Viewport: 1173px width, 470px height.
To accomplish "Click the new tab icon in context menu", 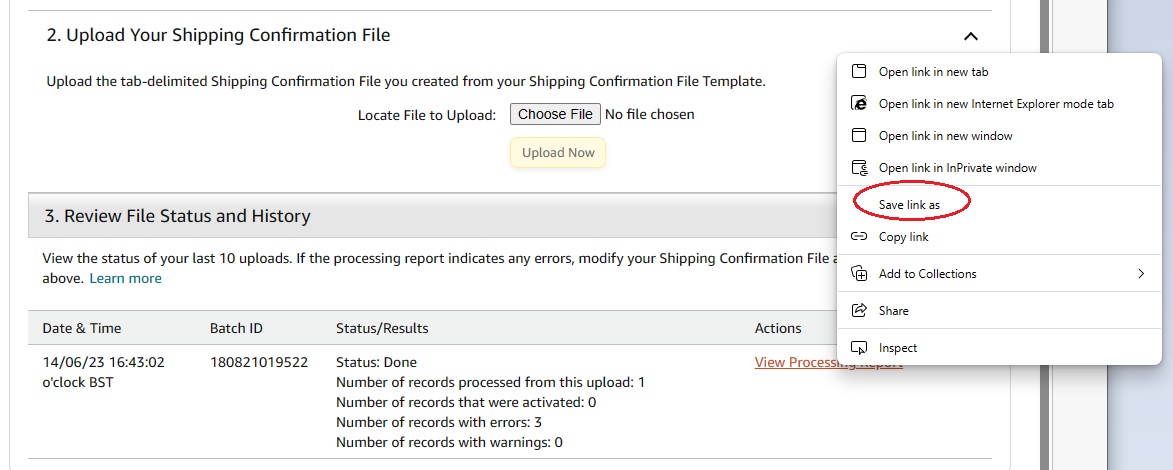I will coord(859,72).
